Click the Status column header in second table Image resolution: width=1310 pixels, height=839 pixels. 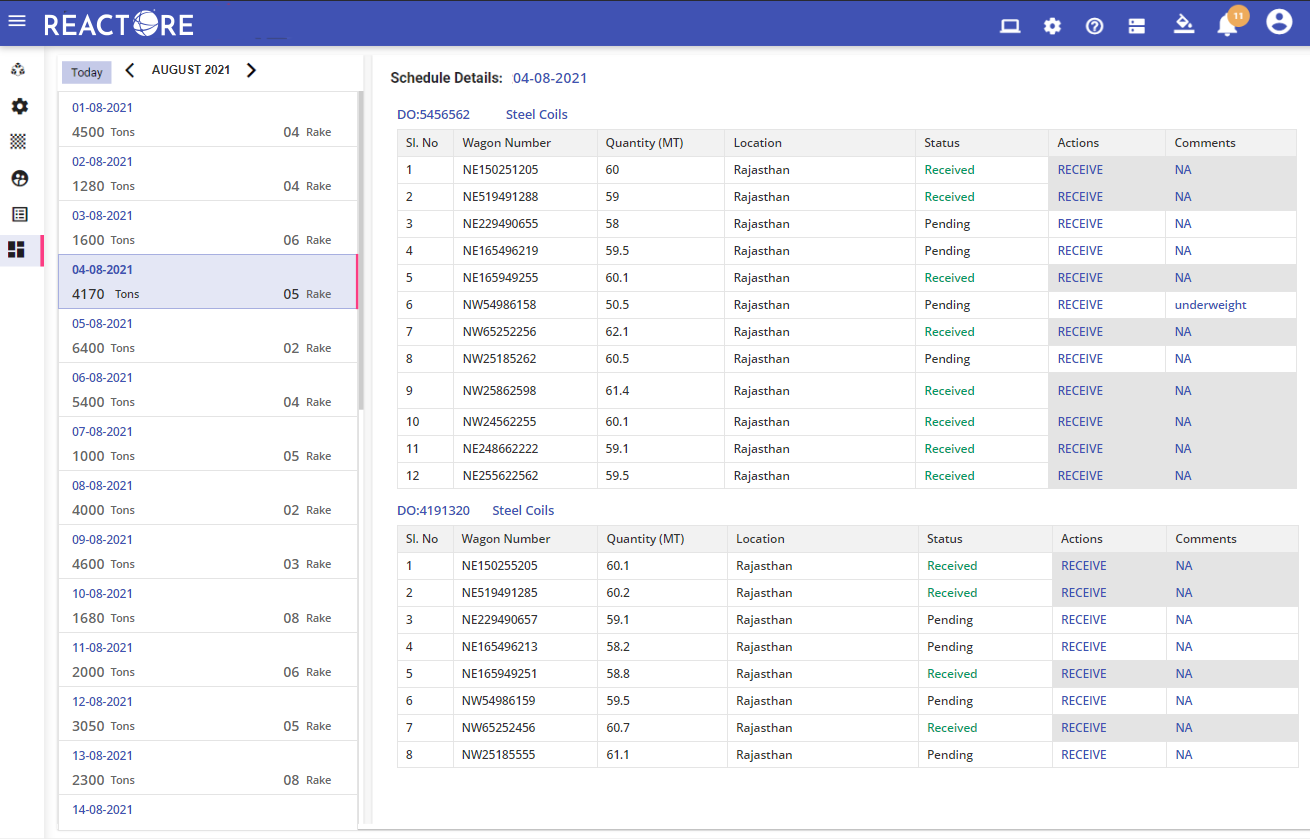945,539
